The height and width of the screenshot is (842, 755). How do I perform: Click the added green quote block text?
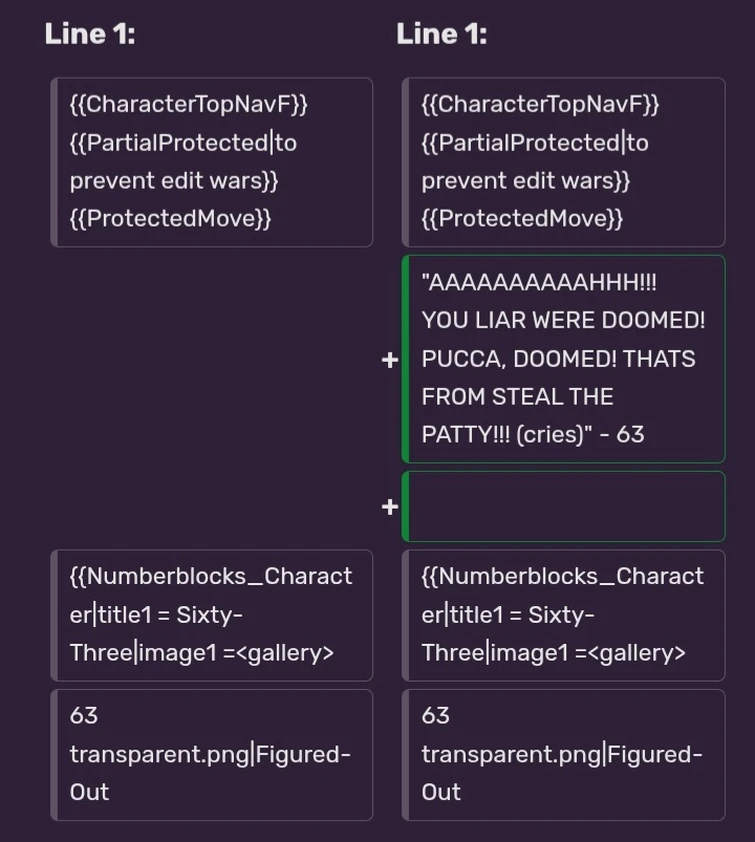(x=563, y=359)
